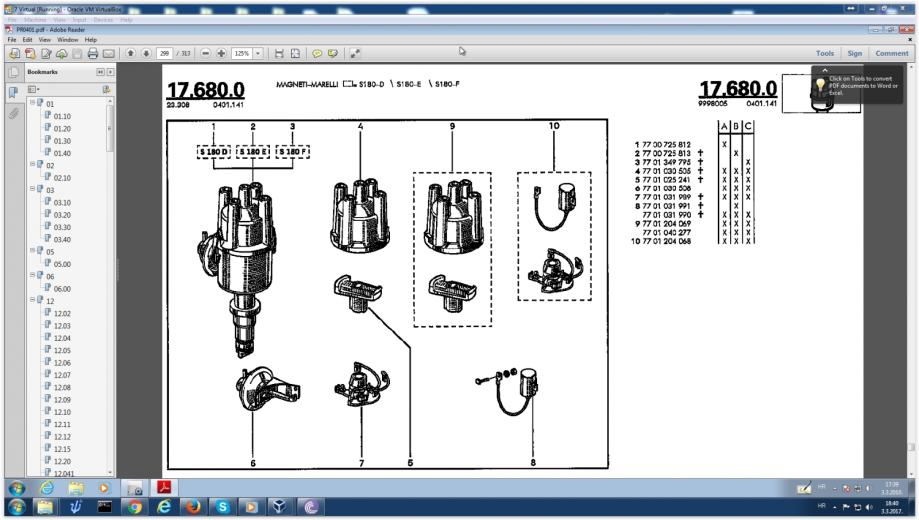This screenshot has width=919, height=520.
Task: Collapse the 02 bookmark group
Action: coord(32,164)
